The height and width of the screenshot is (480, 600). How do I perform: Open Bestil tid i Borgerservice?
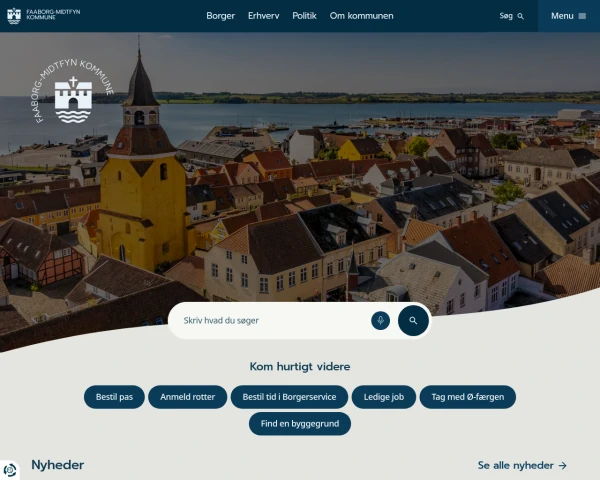[x=289, y=397]
